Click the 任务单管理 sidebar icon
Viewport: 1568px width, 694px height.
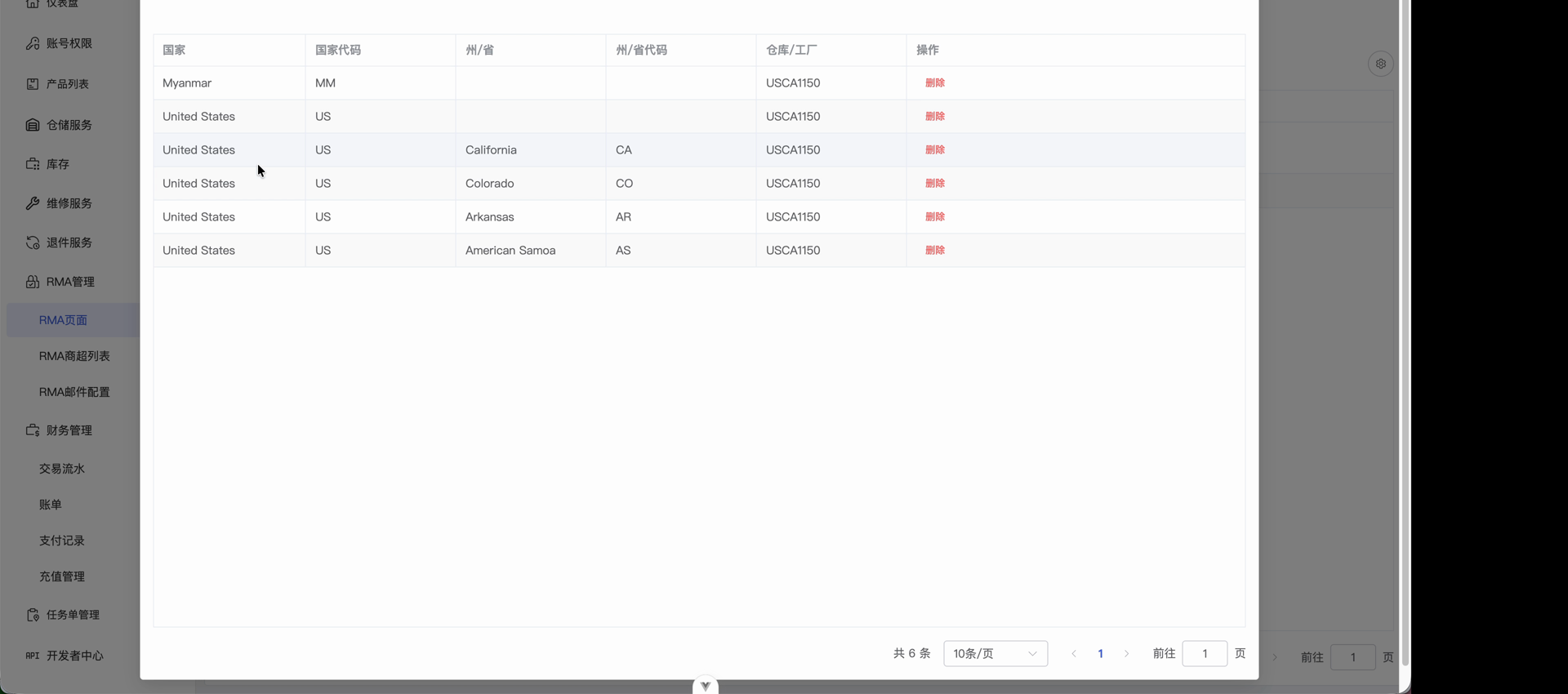click(x=33, y=615)
